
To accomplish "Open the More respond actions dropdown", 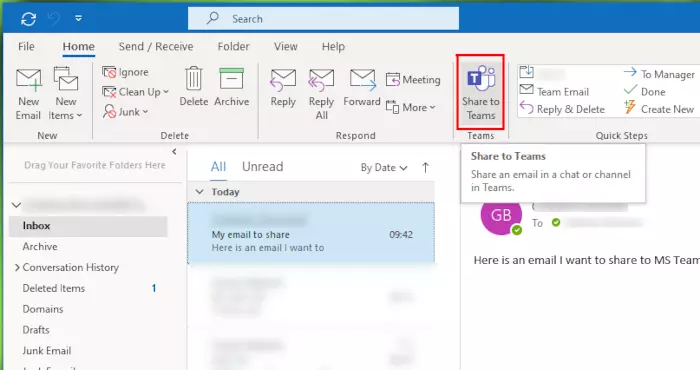I will [x=410, y=107].
